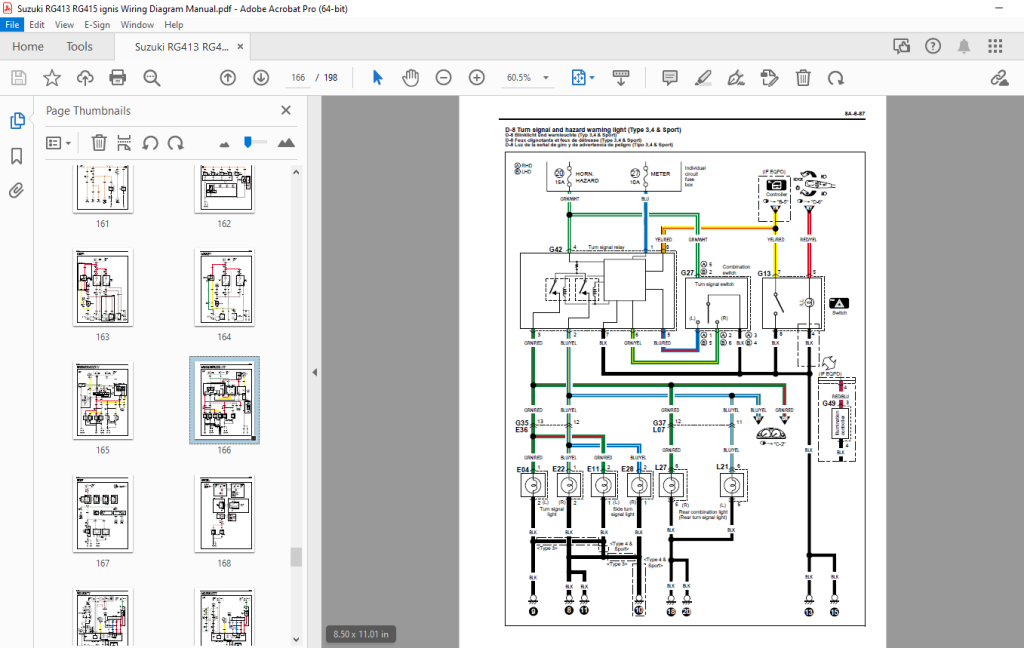Select page 165 thumbnail
Screen dimensions: 1024x648
pos(103,400)
